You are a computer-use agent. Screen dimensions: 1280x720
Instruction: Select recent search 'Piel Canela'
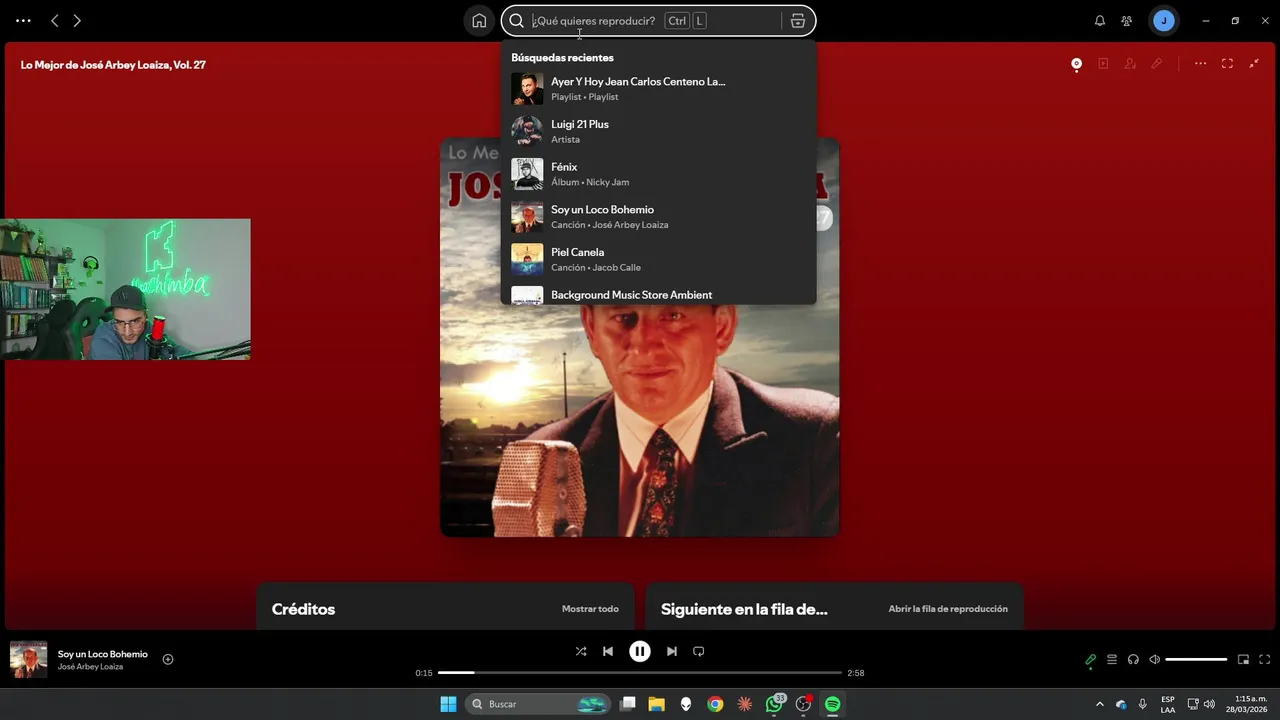[x=658, y=259]
